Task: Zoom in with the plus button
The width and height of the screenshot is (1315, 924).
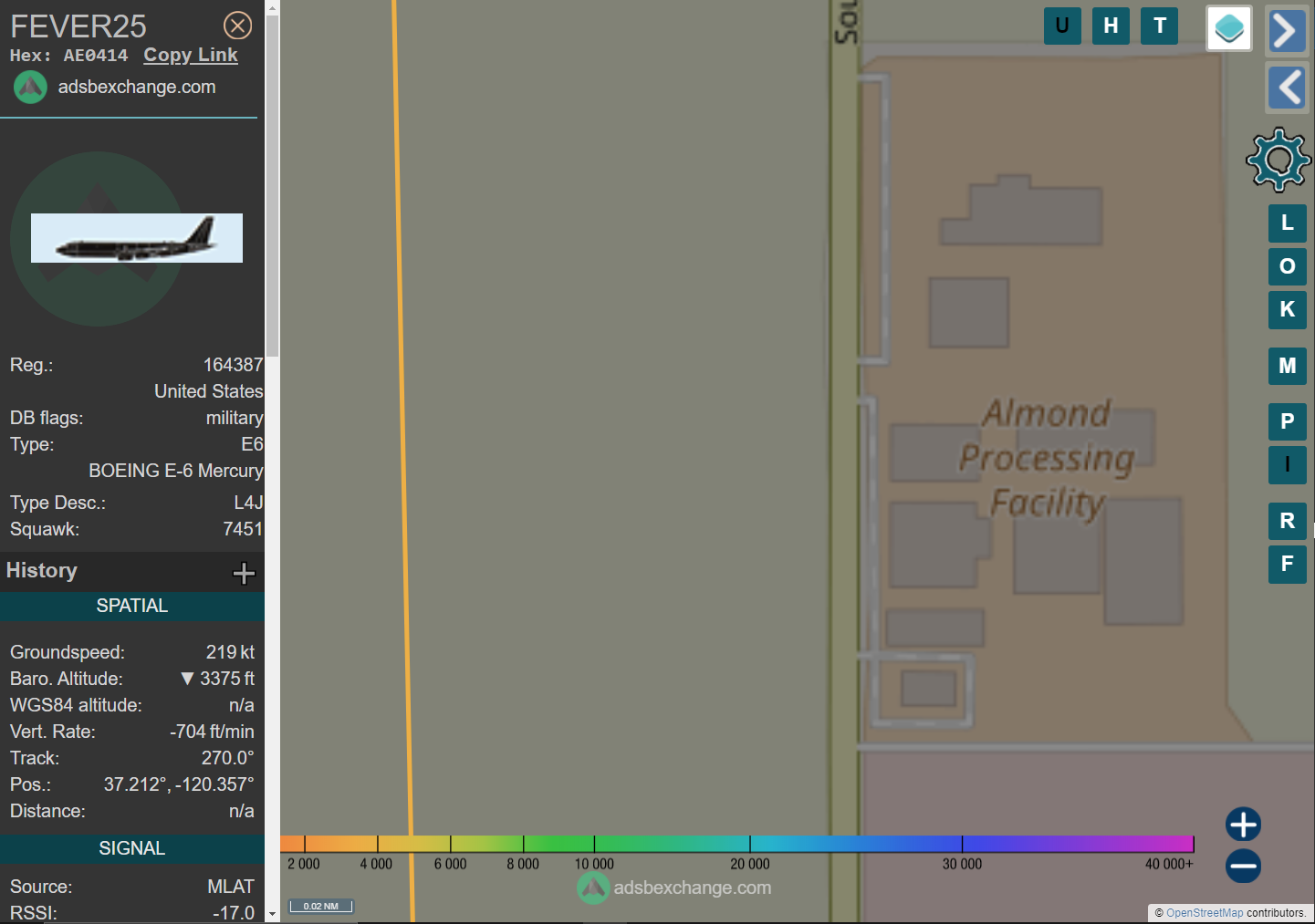Action: point(1243,825)
